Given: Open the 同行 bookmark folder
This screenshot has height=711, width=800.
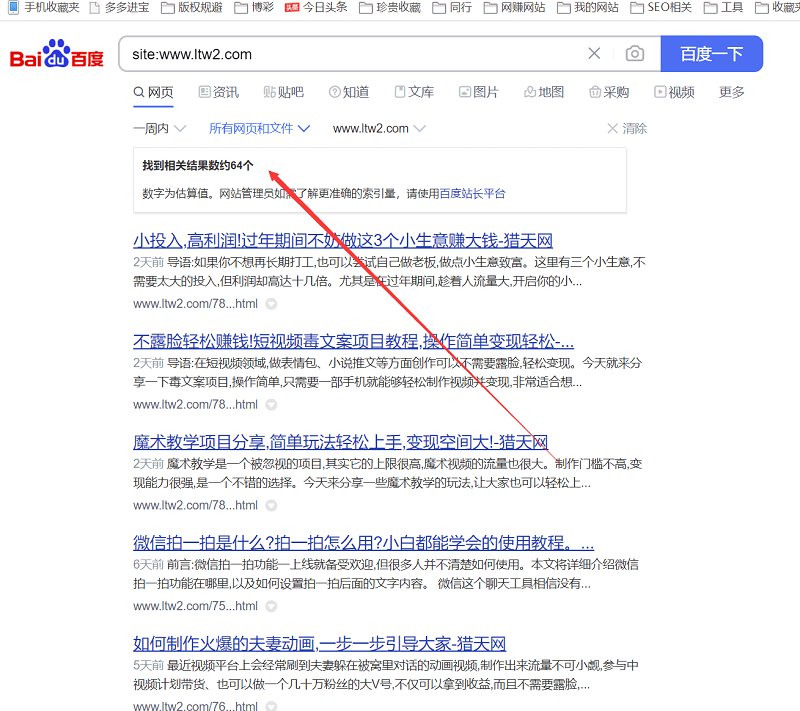Looking at the screenshot, I should 452,8.
